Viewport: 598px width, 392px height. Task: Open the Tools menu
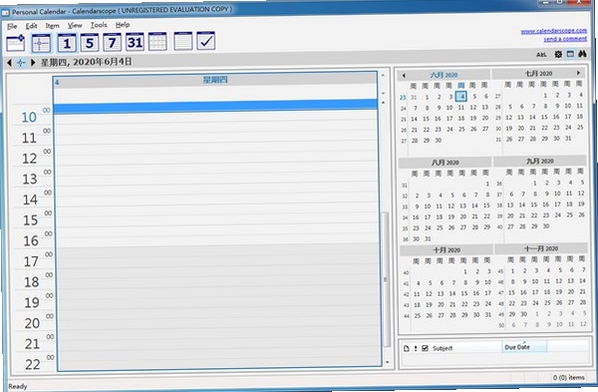pos(98,25)
